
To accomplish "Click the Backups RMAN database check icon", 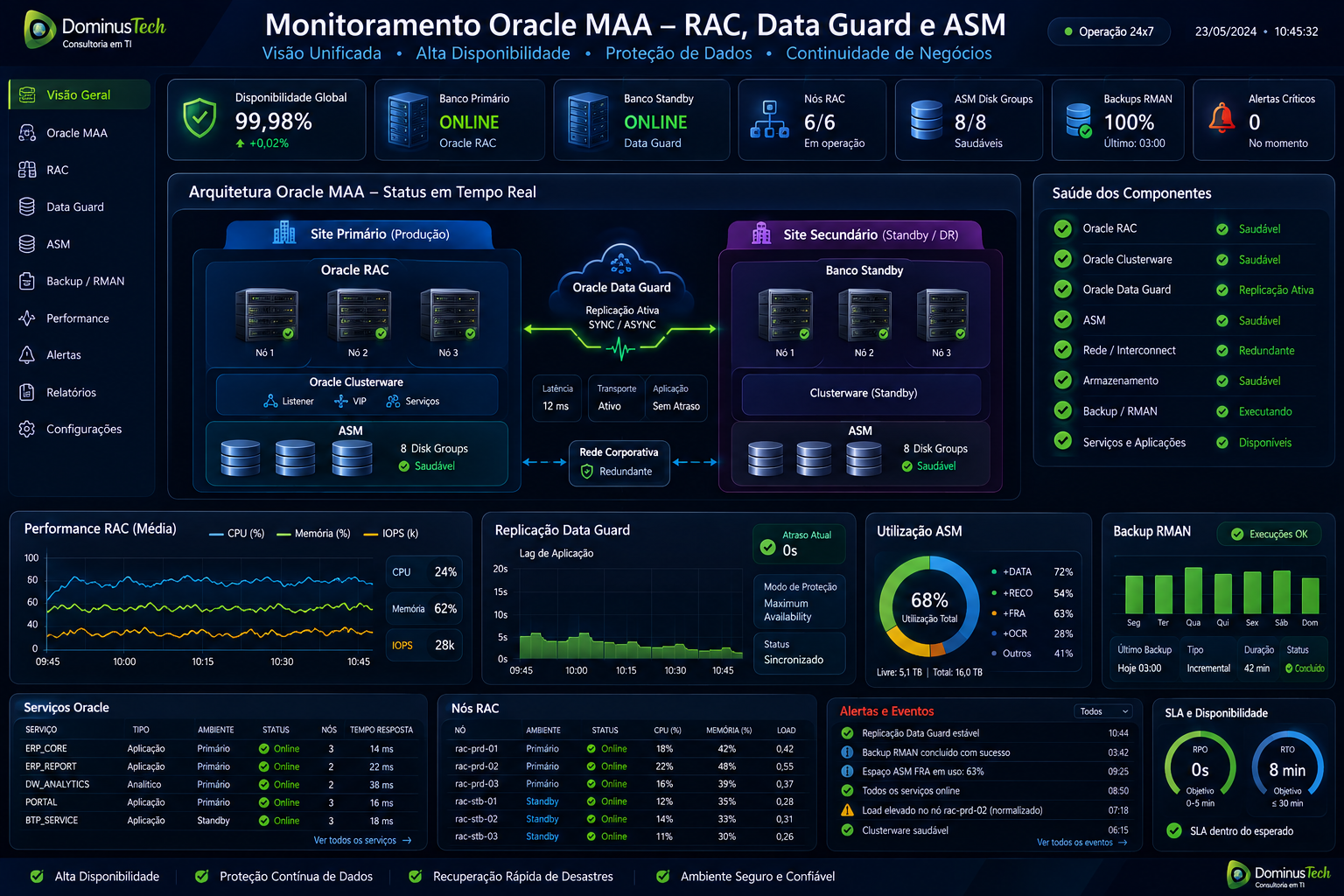I will (x=1079, y=121).
